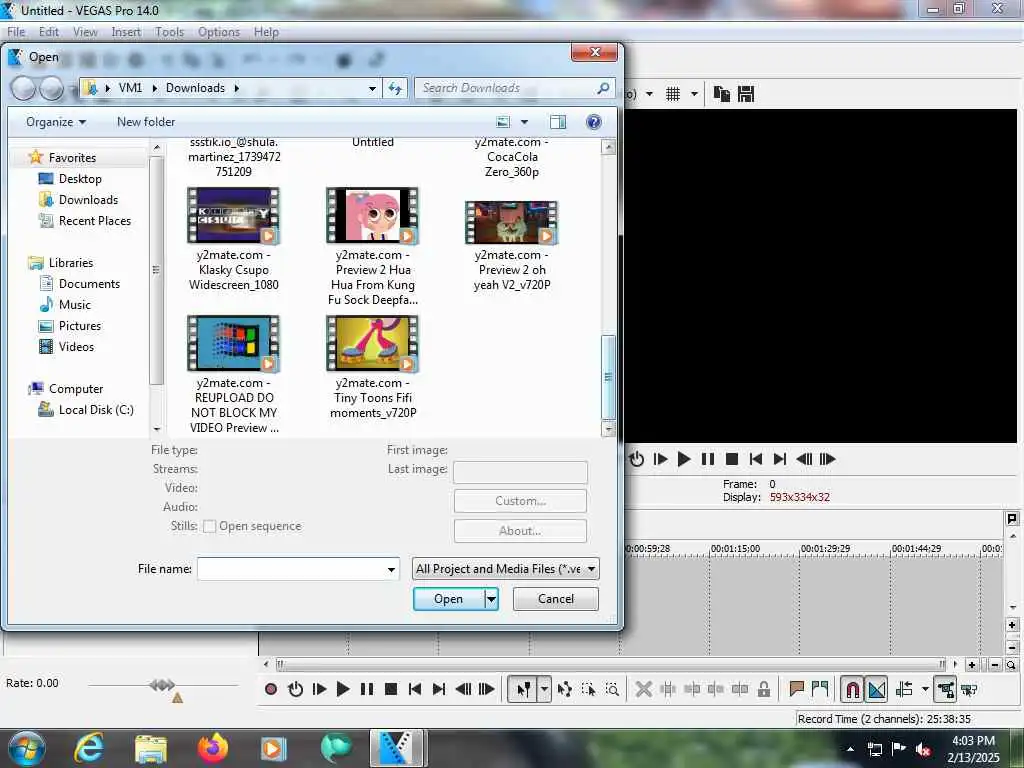Click Stop in the timeline transport bar

391,689
